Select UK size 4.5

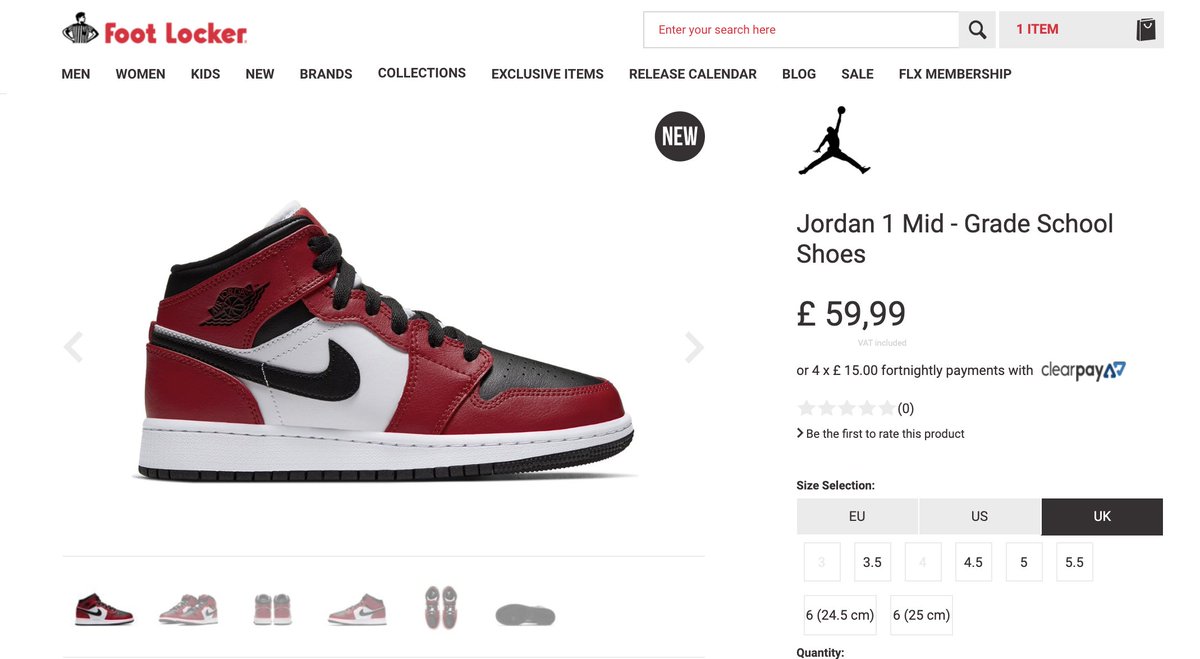pyautogui.click(x=973, y=562)
